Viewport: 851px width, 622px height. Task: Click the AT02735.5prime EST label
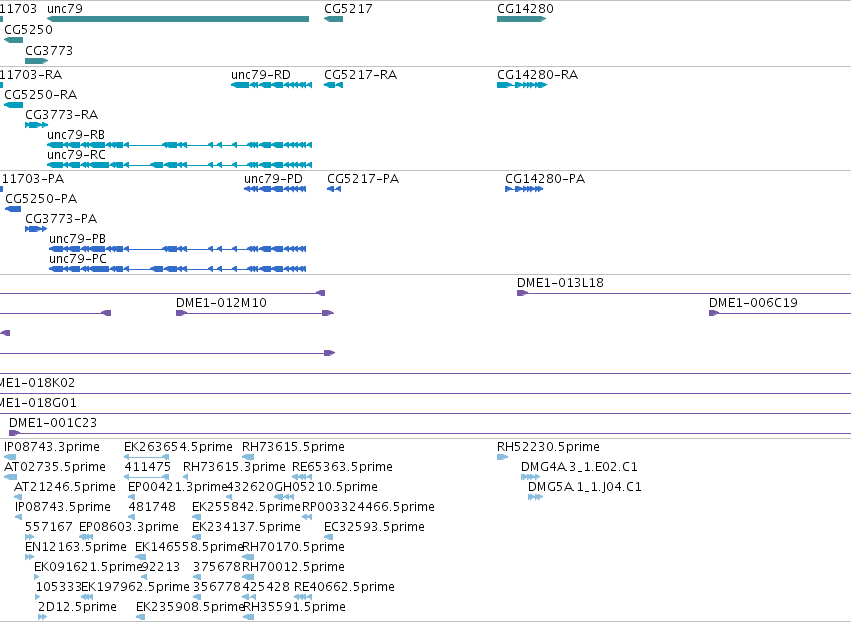tap(55, 467)
